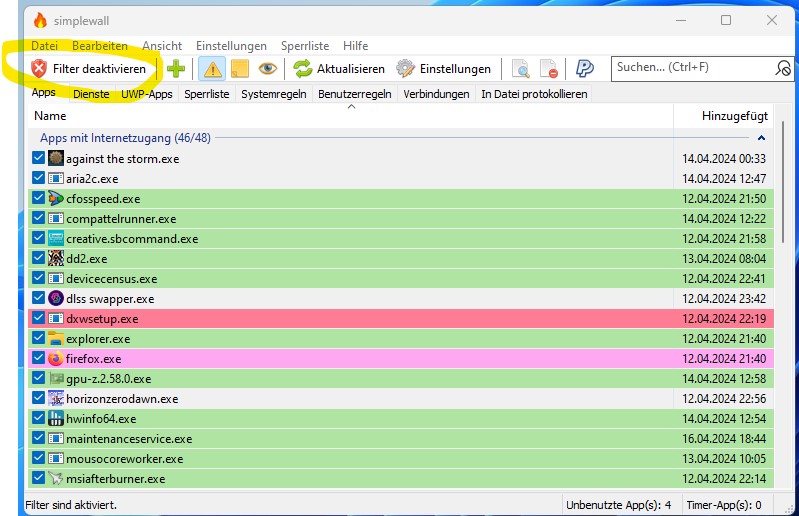Select the dlss swapper.exe row
The image size is (799, 516).
401,298
